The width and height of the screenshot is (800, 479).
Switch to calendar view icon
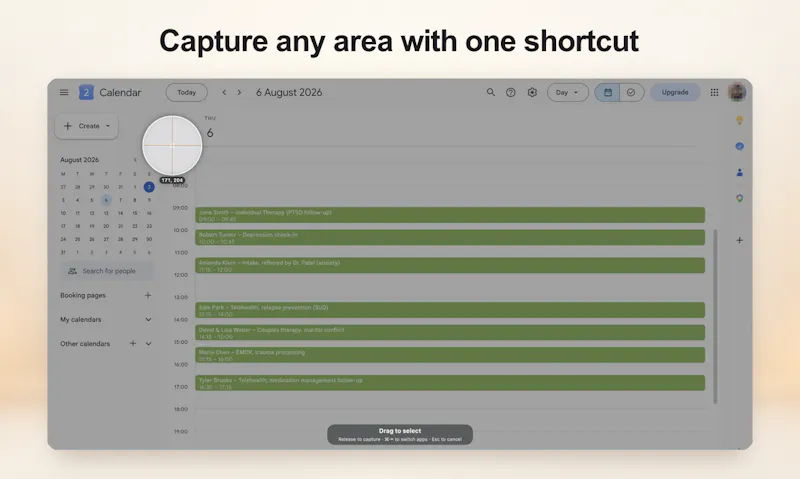(x=608, y=92)
